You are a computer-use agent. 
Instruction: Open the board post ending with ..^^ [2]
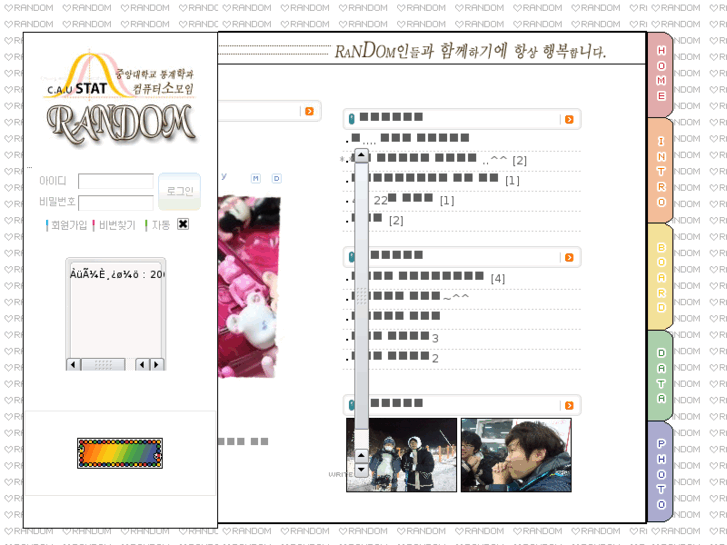click(x=438, y=160)
